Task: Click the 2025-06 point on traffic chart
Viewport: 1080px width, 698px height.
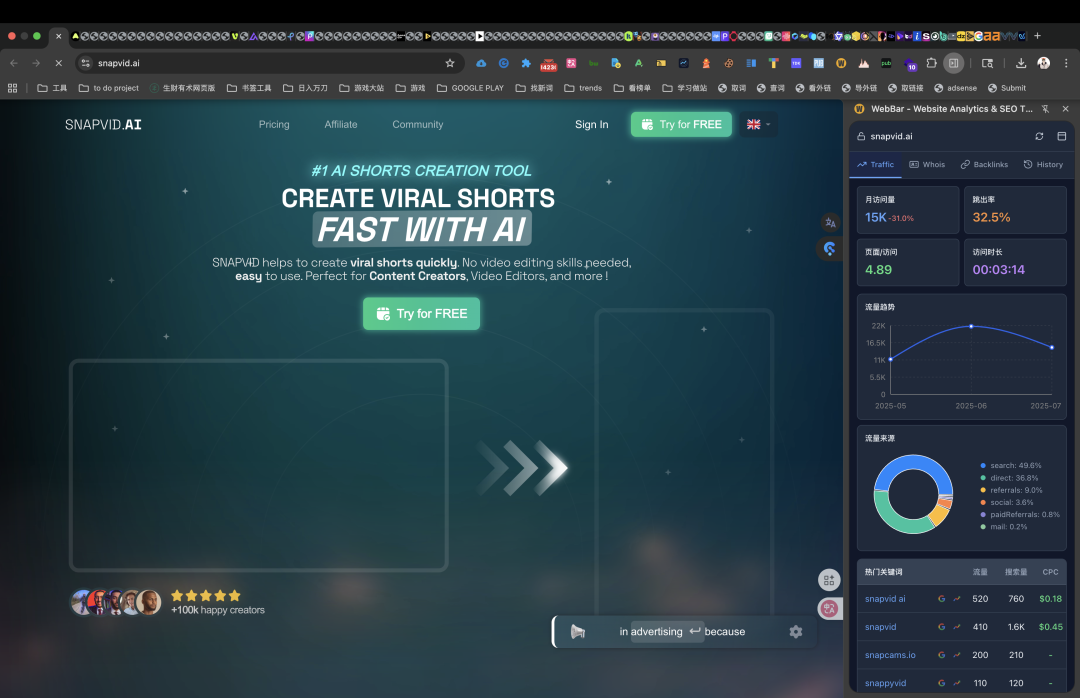Action: coord(971,327)
